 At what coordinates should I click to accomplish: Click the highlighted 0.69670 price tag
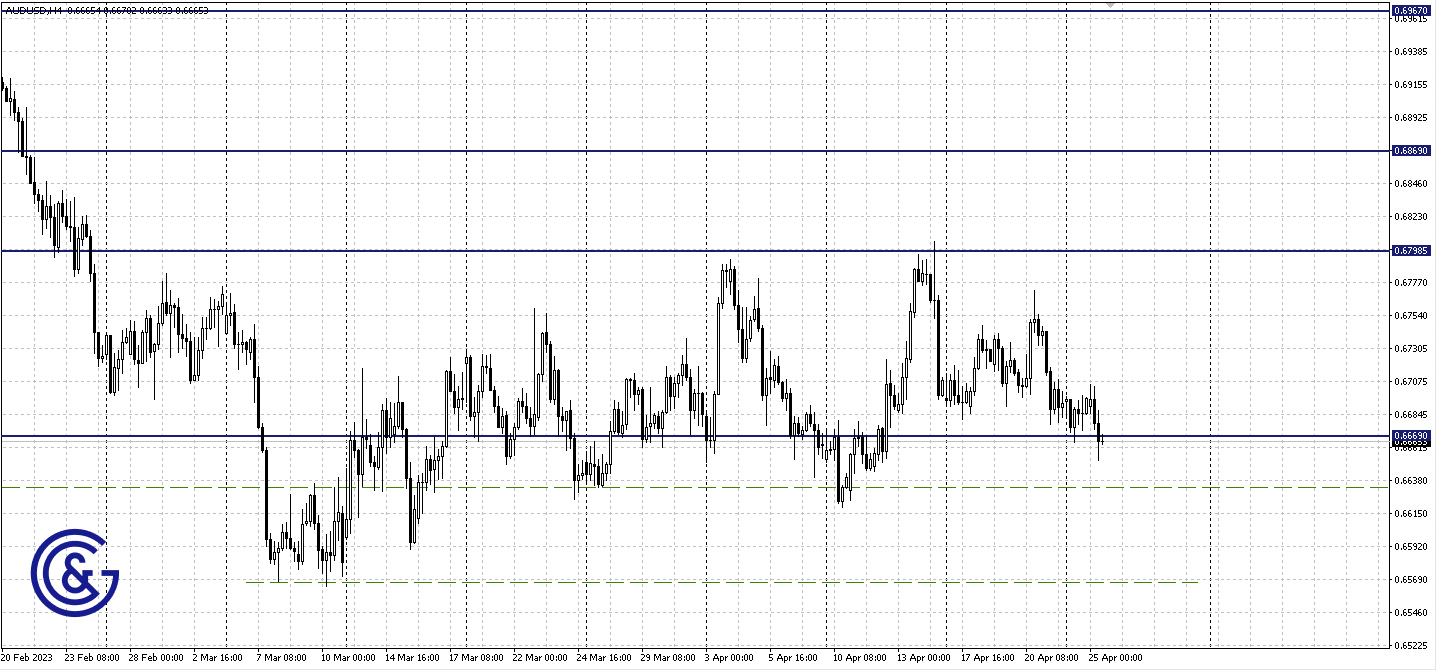click(1414, 10)
